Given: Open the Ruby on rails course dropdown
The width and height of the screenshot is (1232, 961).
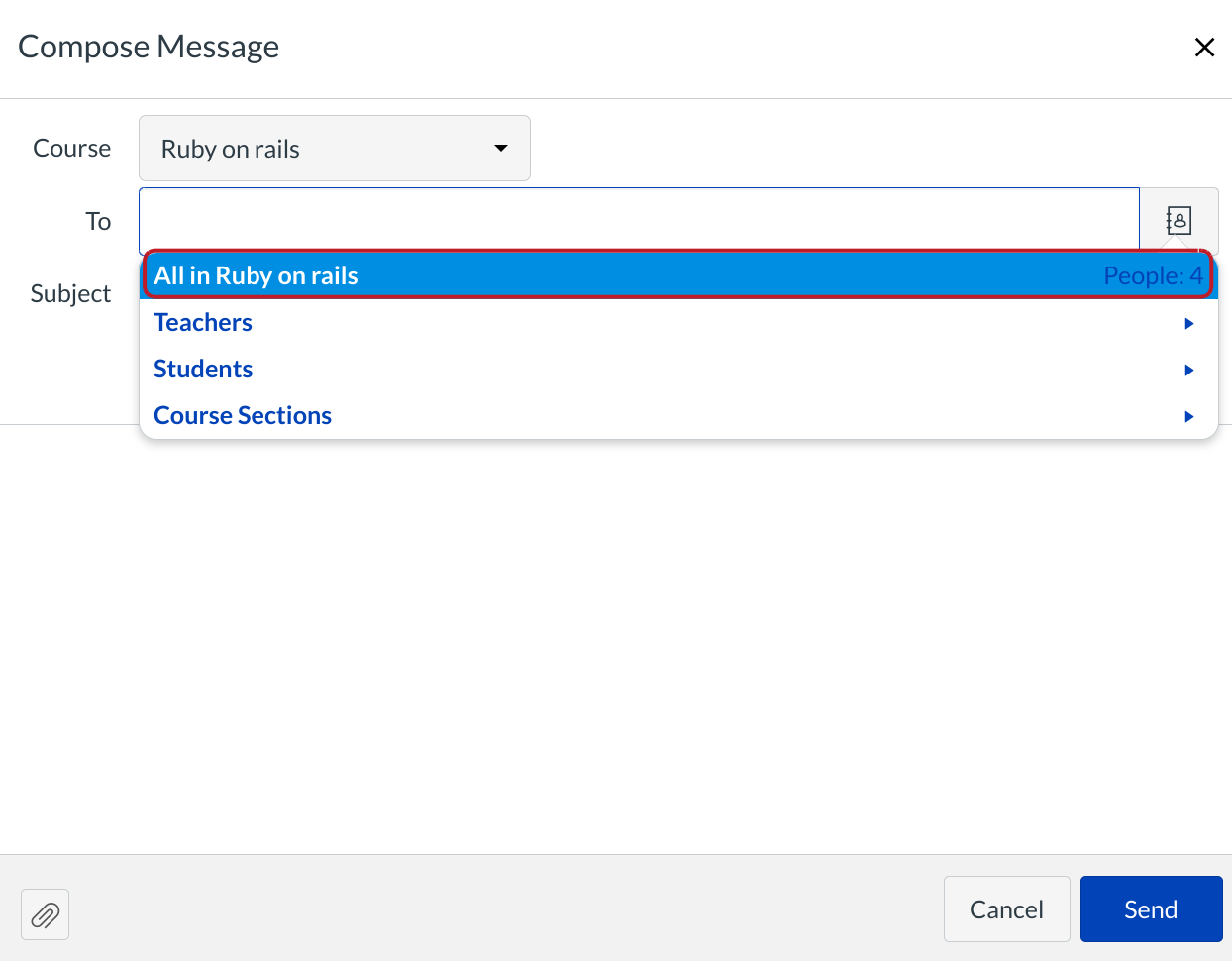Looking at the screenshot, I should [x=334, y=149].
